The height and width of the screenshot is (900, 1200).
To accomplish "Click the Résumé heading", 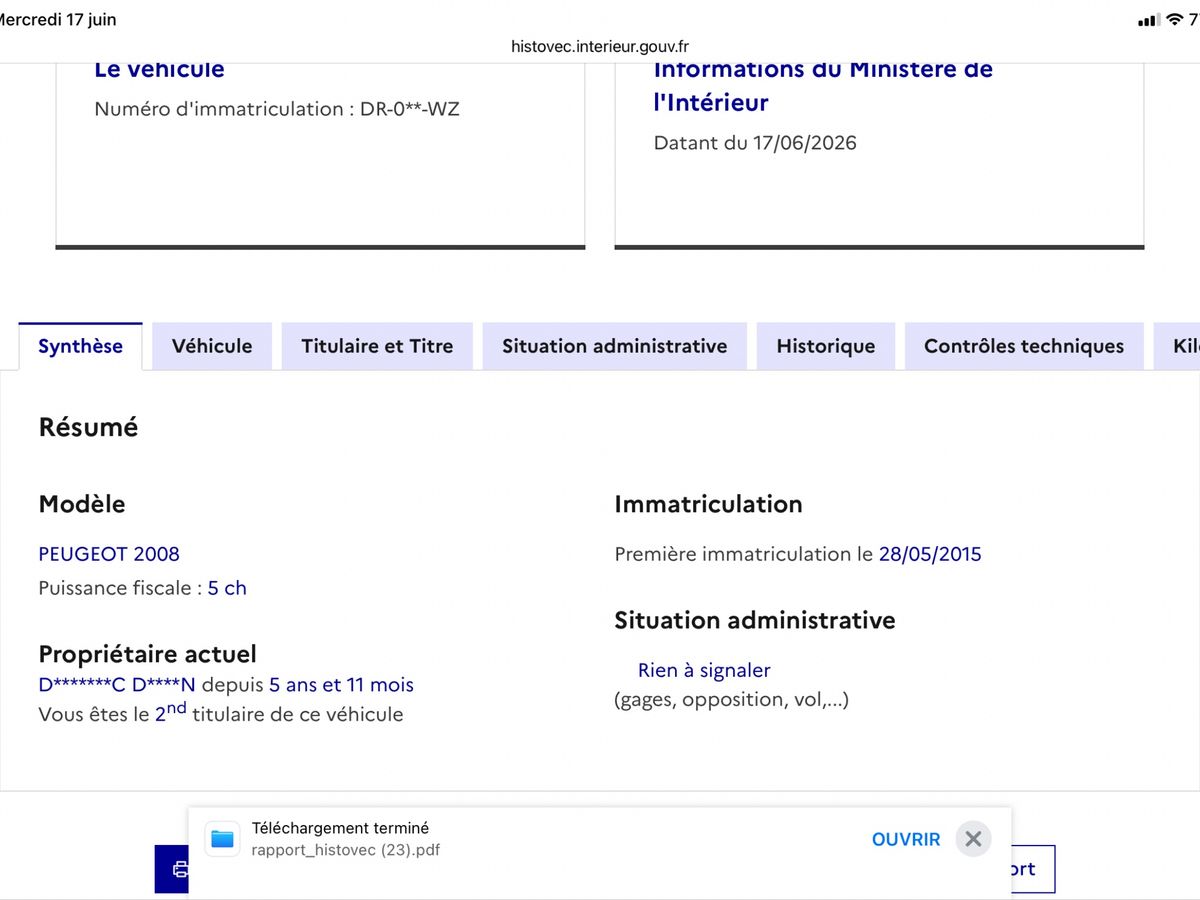I will [88, 428].
